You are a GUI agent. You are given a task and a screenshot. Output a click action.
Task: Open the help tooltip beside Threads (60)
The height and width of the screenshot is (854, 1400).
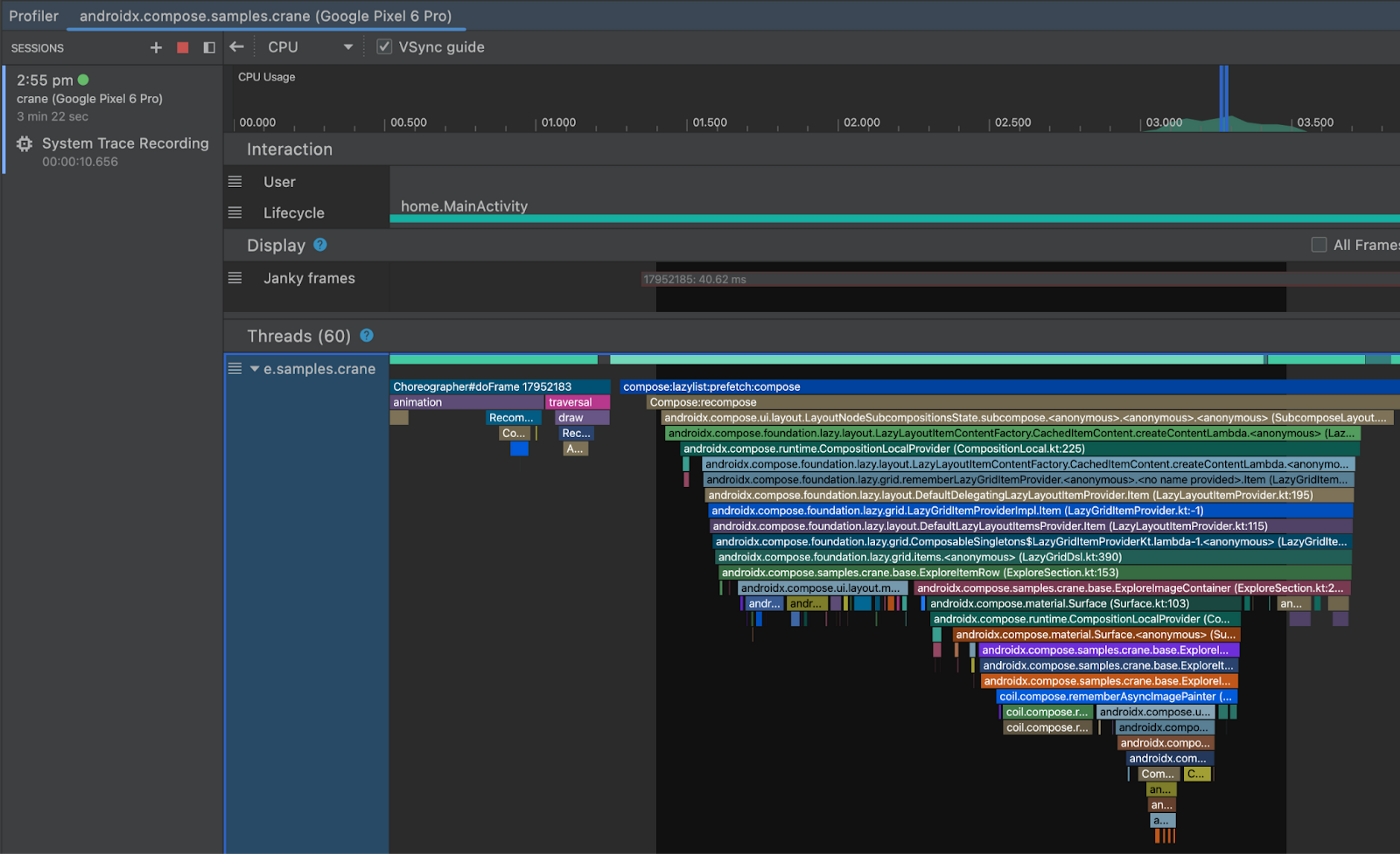pos(367,337)
